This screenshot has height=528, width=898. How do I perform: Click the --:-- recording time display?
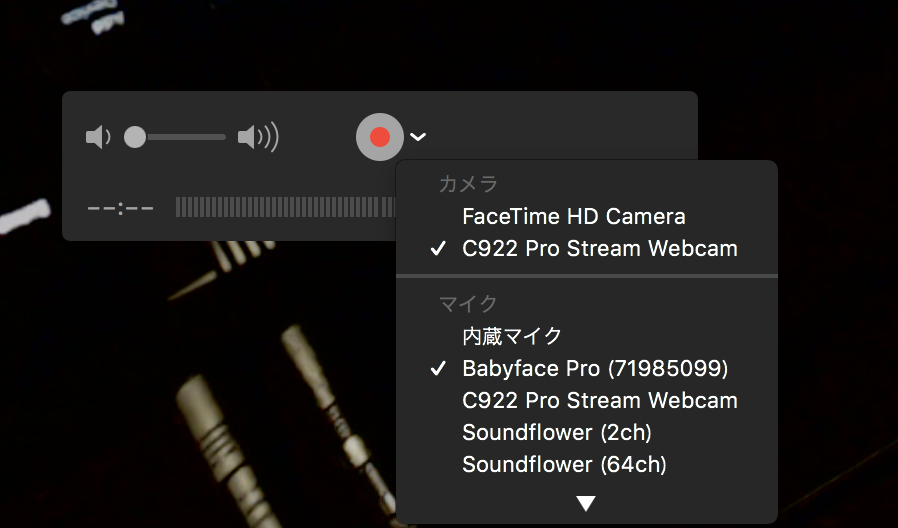click(x=120, y=208)
